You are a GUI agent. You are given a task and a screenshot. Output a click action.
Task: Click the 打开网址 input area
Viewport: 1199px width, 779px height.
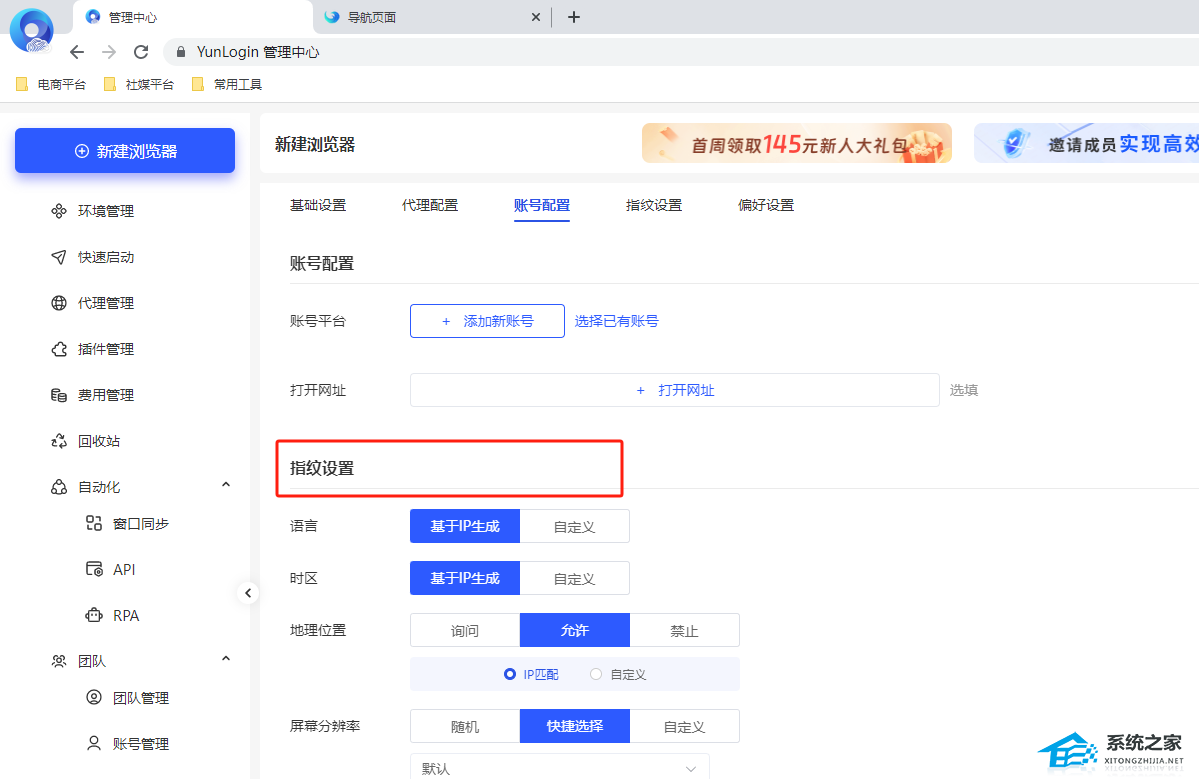[674, 390]
